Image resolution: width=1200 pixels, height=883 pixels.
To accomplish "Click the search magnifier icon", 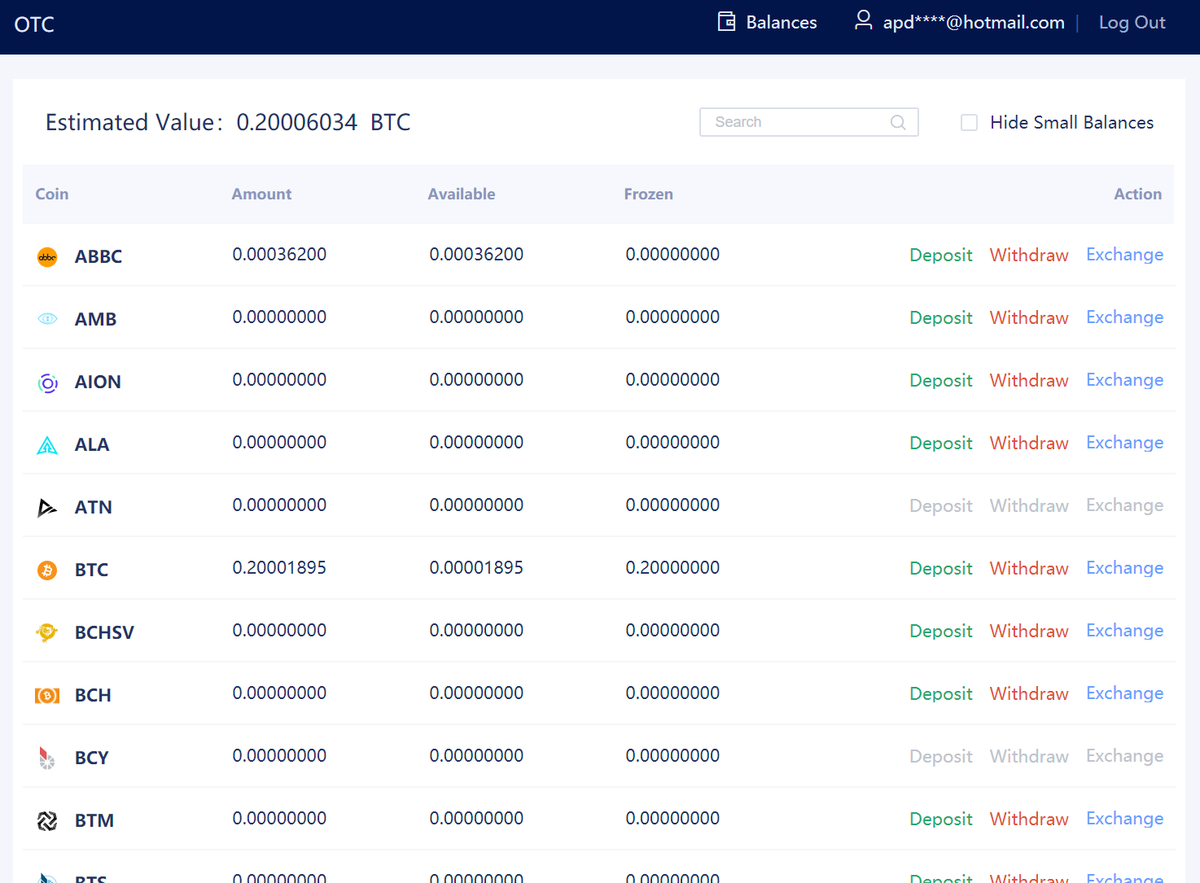I will (x=898, y=122).
